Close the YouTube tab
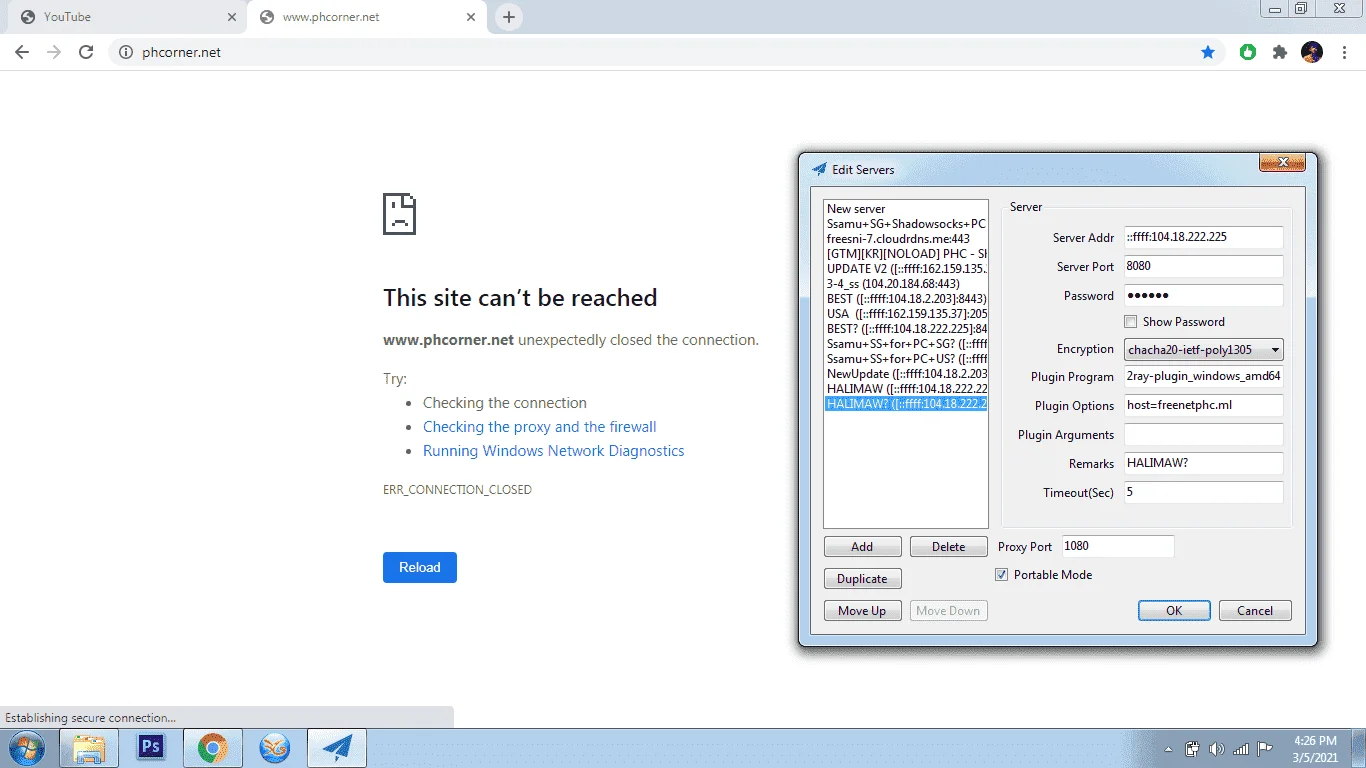This screenshot has width=1366, height=768. coord(232,17)
